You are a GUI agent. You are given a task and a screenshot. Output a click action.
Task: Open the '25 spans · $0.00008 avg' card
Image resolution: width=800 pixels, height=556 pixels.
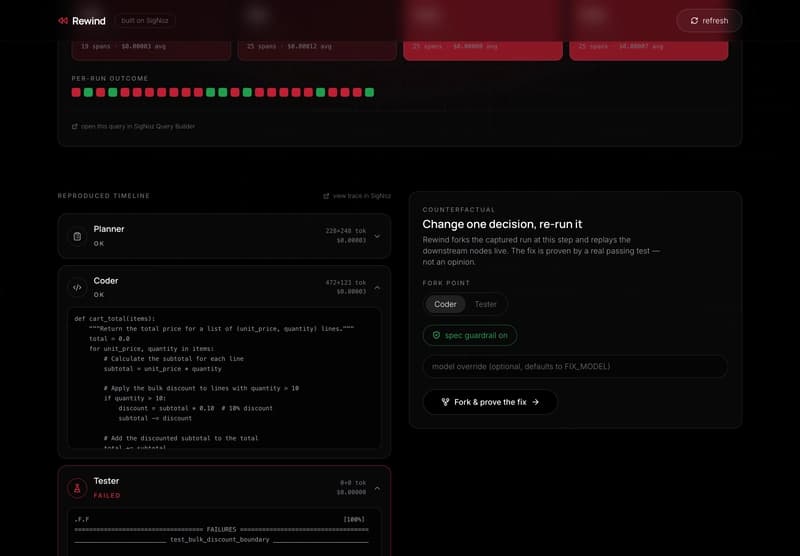(483, 48)
